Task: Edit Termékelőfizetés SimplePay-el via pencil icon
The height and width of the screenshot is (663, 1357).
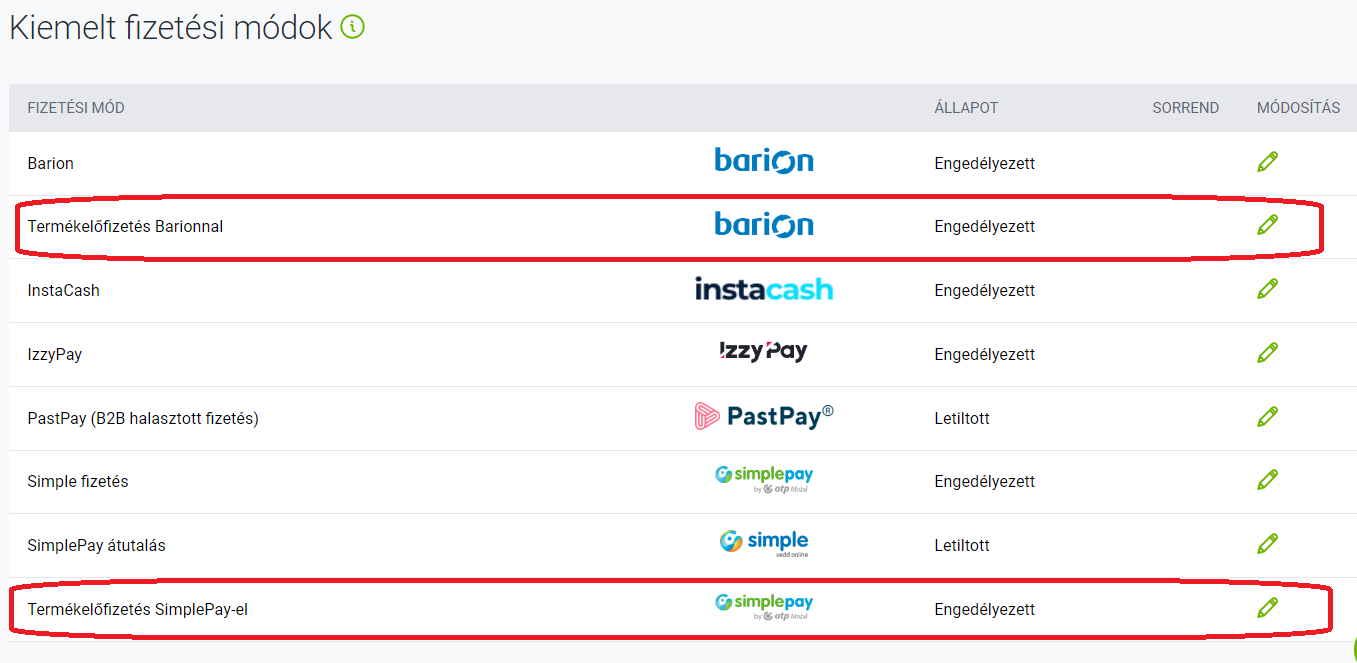Action: (x=1268, y=607)
